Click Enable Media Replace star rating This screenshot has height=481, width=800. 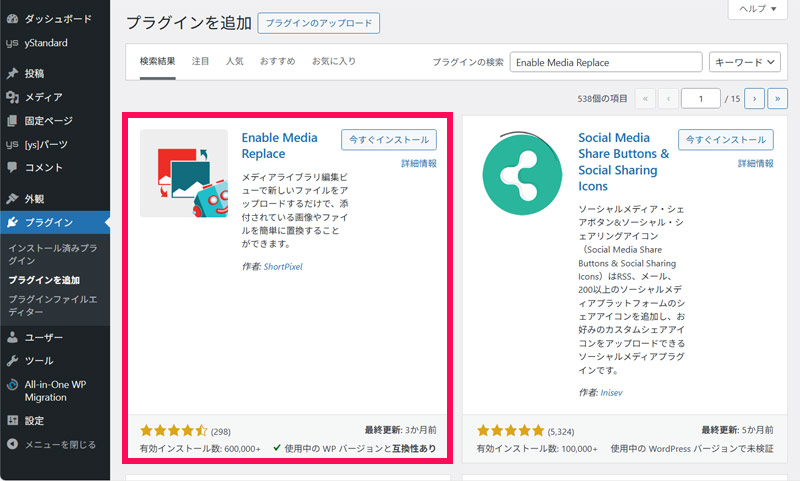(x=173, y=431)
